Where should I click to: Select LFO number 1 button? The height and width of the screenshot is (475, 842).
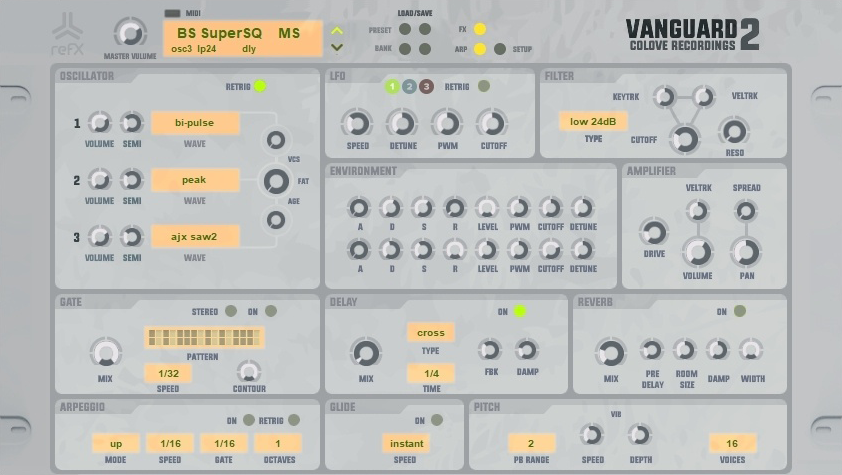pos(392,86)
